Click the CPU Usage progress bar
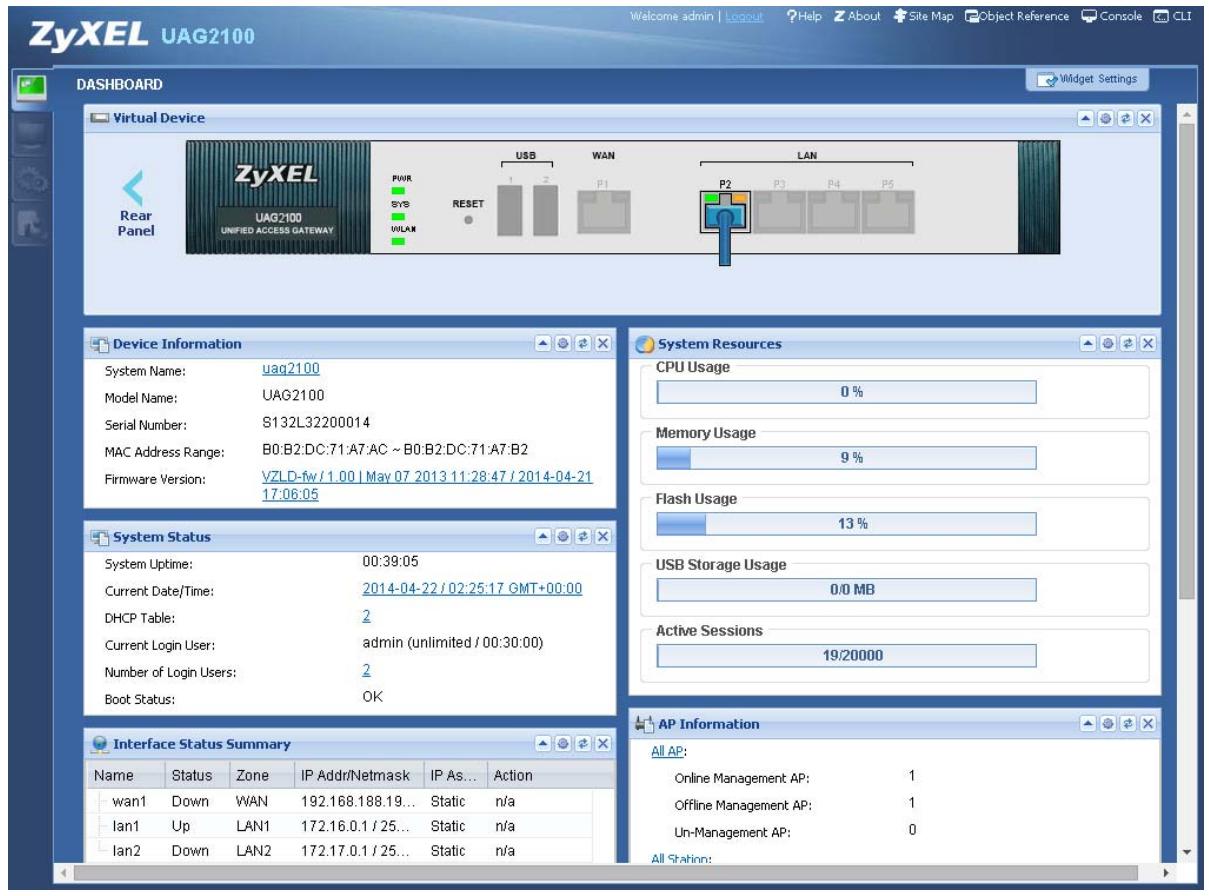1209x896 pixels. pos(846,392)
